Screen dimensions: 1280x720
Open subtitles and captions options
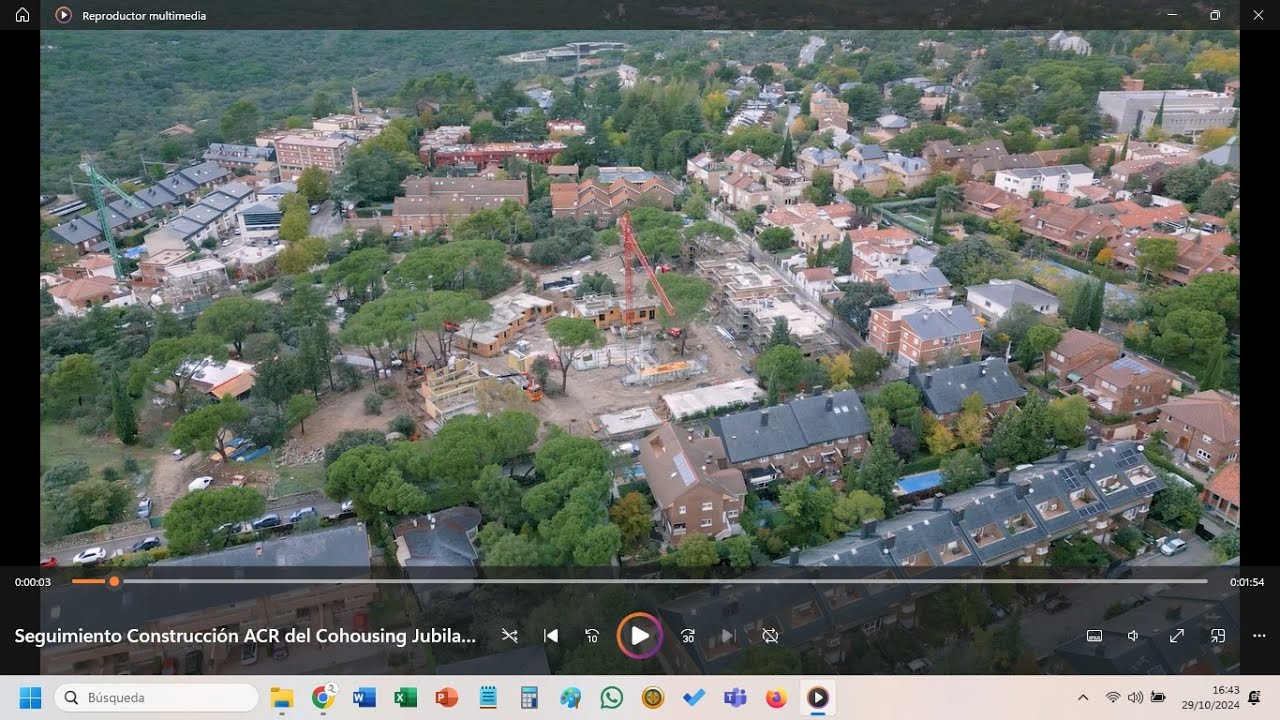(1094, 635)
